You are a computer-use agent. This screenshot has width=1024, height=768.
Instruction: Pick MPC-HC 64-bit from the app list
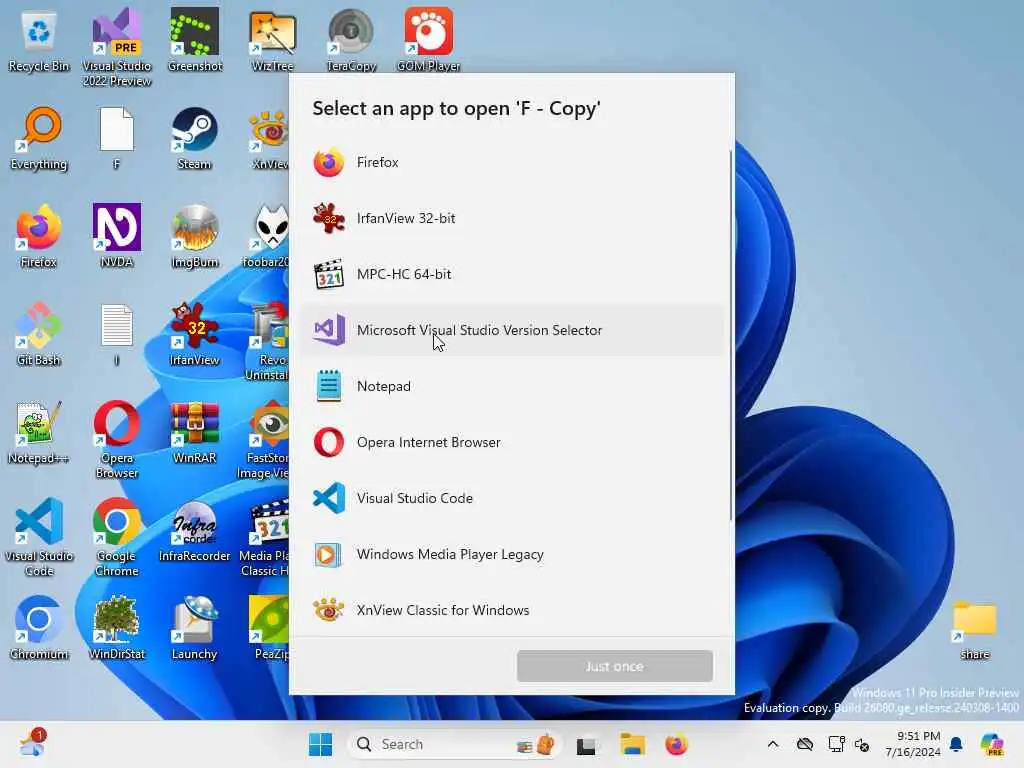(512, 274)
